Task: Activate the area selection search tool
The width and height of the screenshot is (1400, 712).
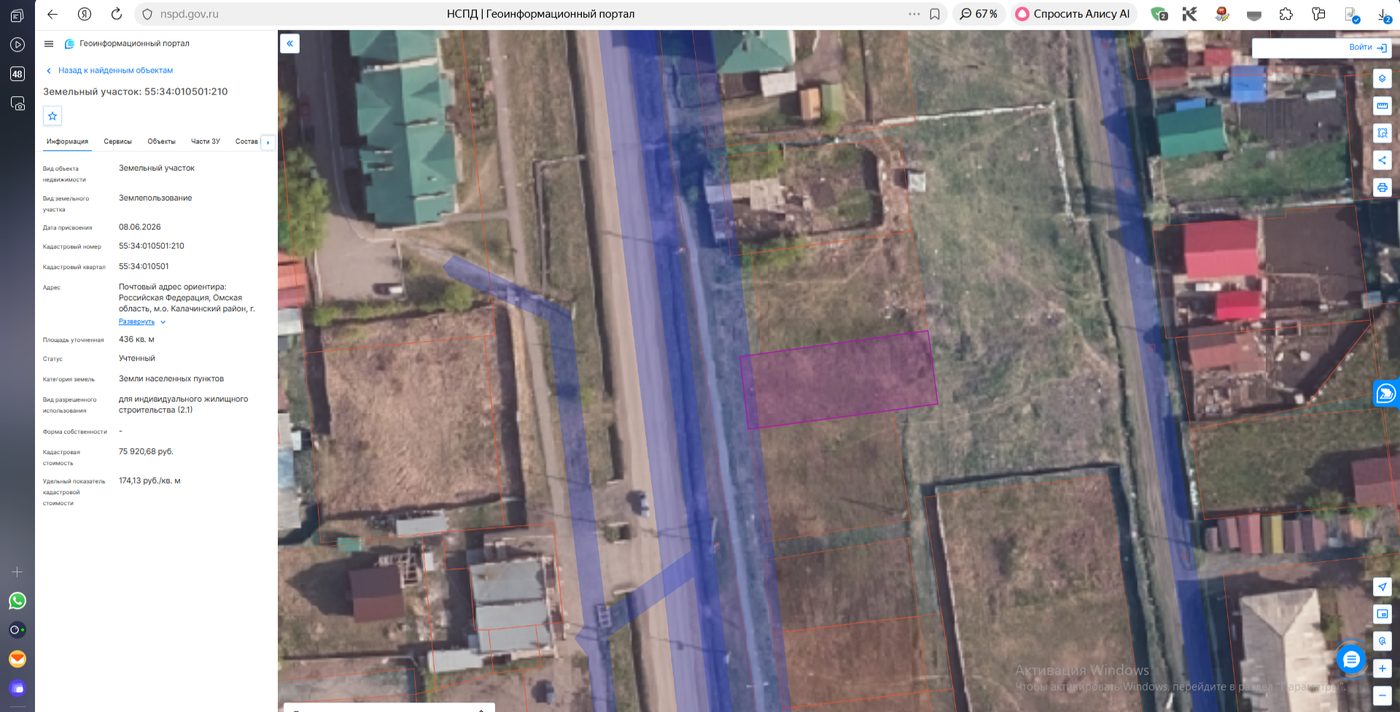Action: point(1383,132)
